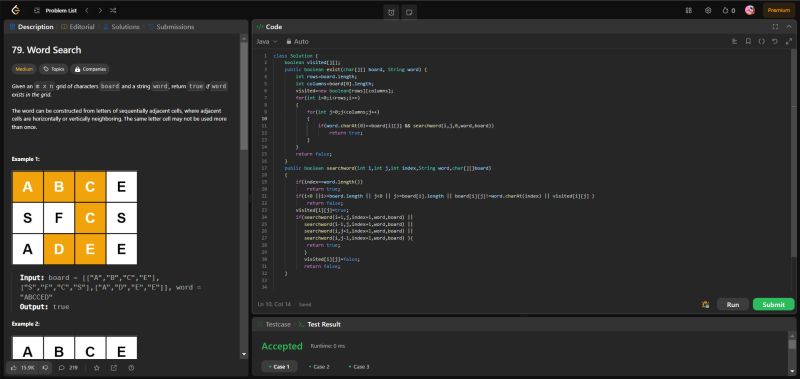Switch to the Submissions tab
The image size is (800, 379).
coord(171,27)
